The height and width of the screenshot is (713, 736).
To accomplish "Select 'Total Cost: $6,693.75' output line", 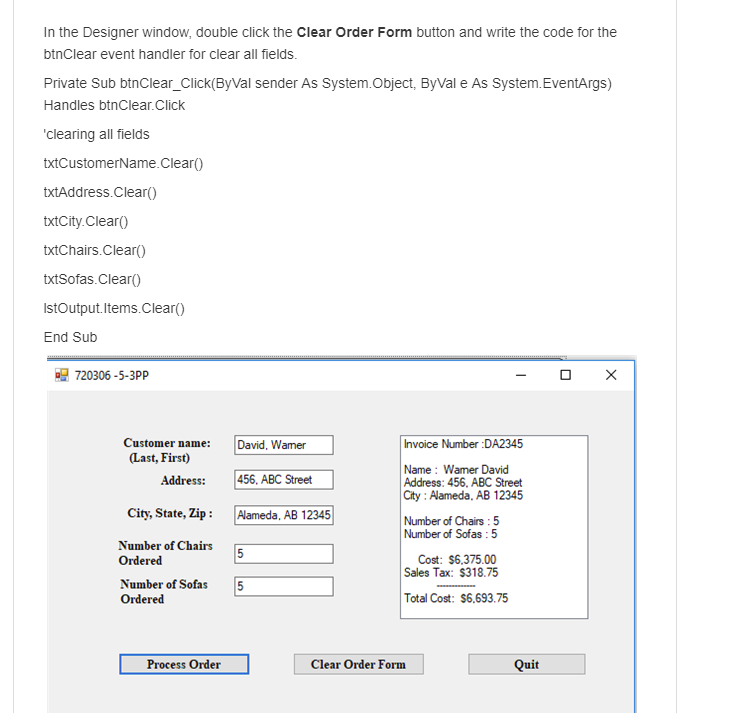I will [456, 598].
